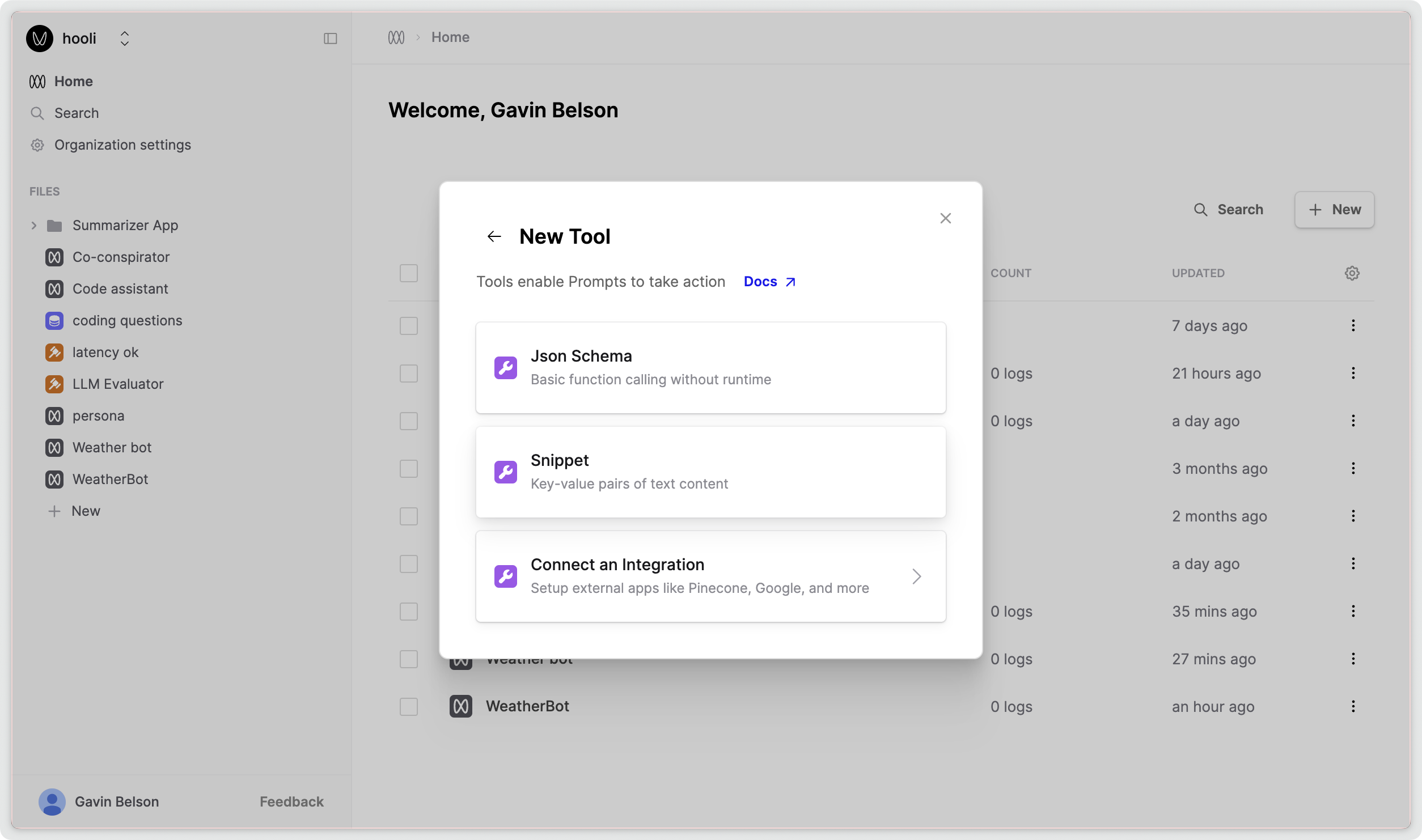
Task: Expand Connect an Integration options
Action: (x=917, y=576)
